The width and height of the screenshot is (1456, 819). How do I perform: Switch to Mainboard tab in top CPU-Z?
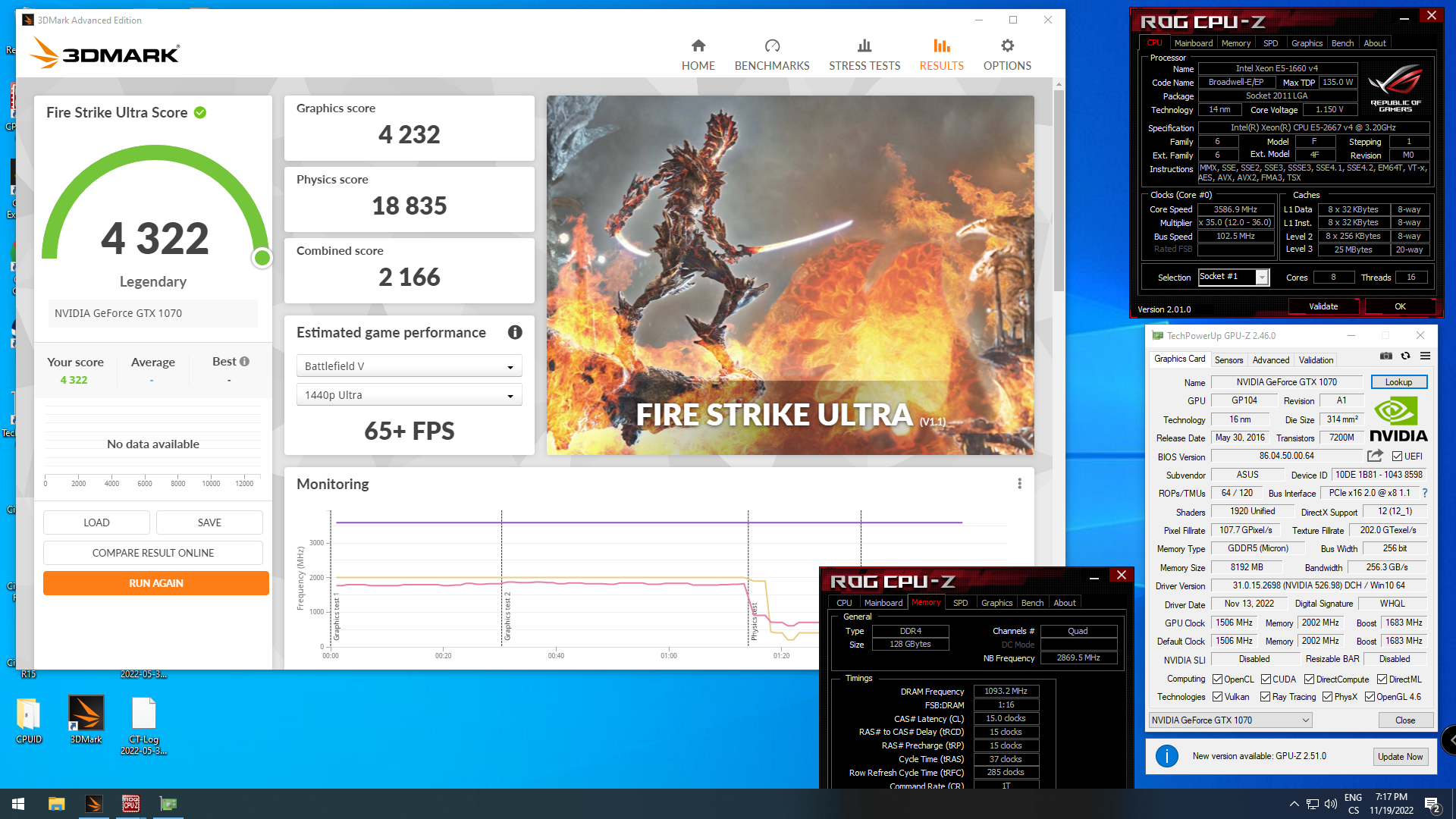1194,43
